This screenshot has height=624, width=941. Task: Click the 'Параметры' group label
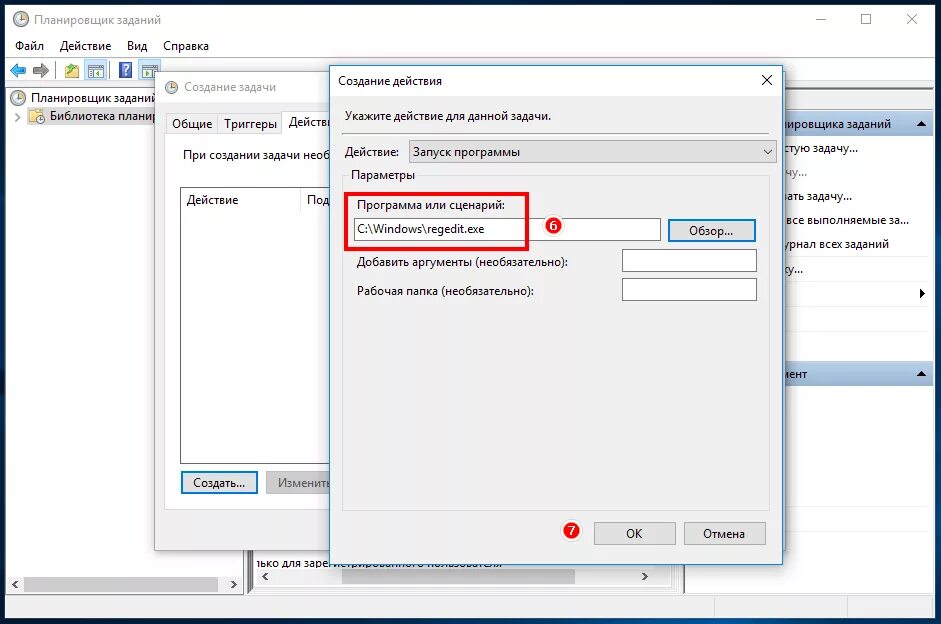[383, 175]
